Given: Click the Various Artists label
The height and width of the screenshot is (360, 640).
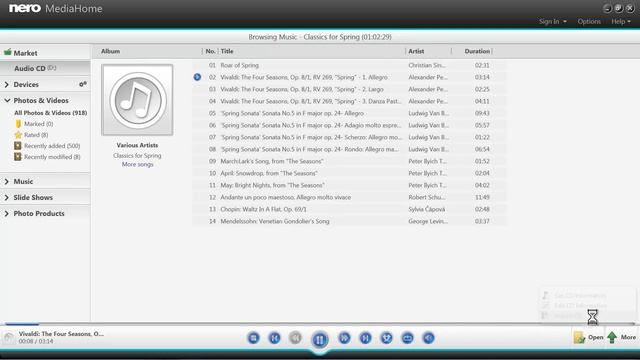Looking at the screenshot, I should (137, 145).
